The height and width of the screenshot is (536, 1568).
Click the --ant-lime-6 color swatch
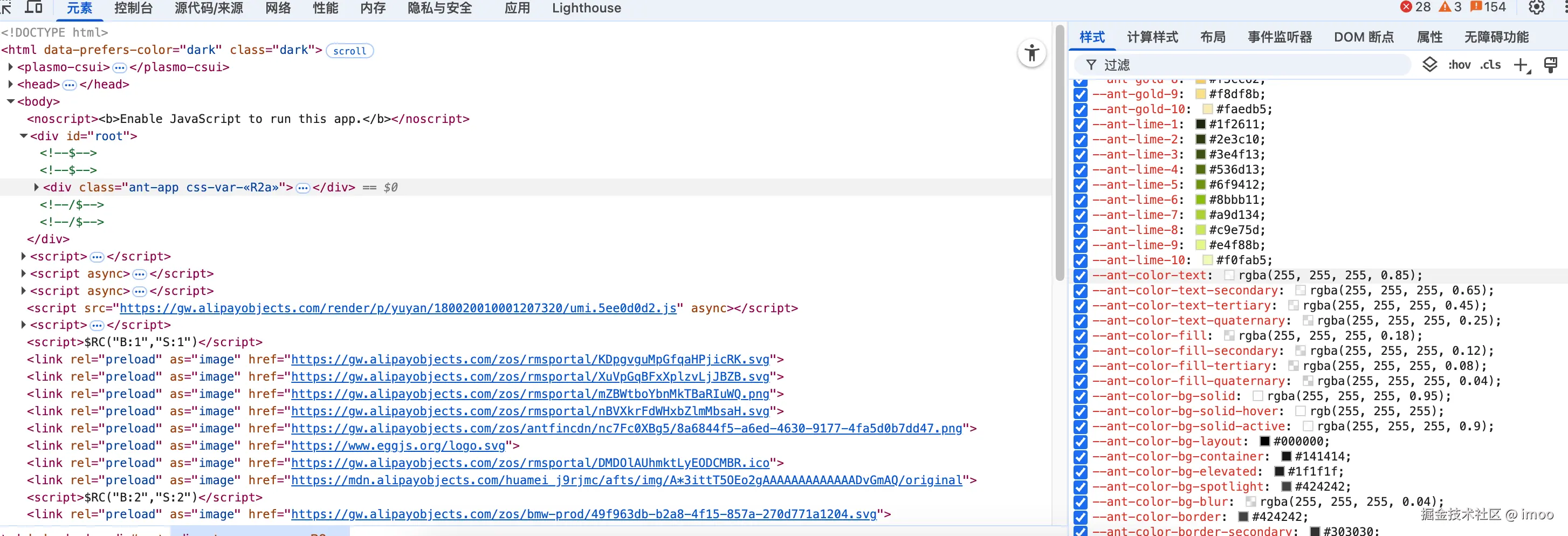[1201, 200]
